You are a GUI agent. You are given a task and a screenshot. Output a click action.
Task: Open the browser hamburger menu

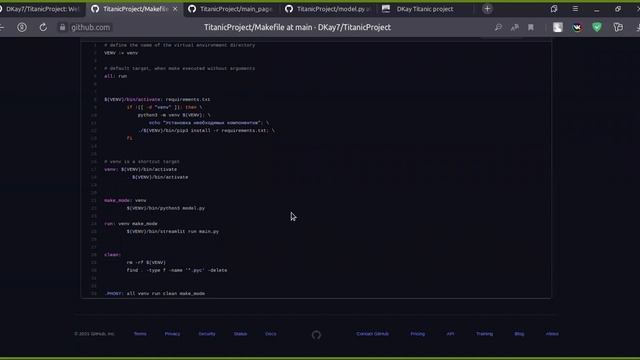pos(575,9)
